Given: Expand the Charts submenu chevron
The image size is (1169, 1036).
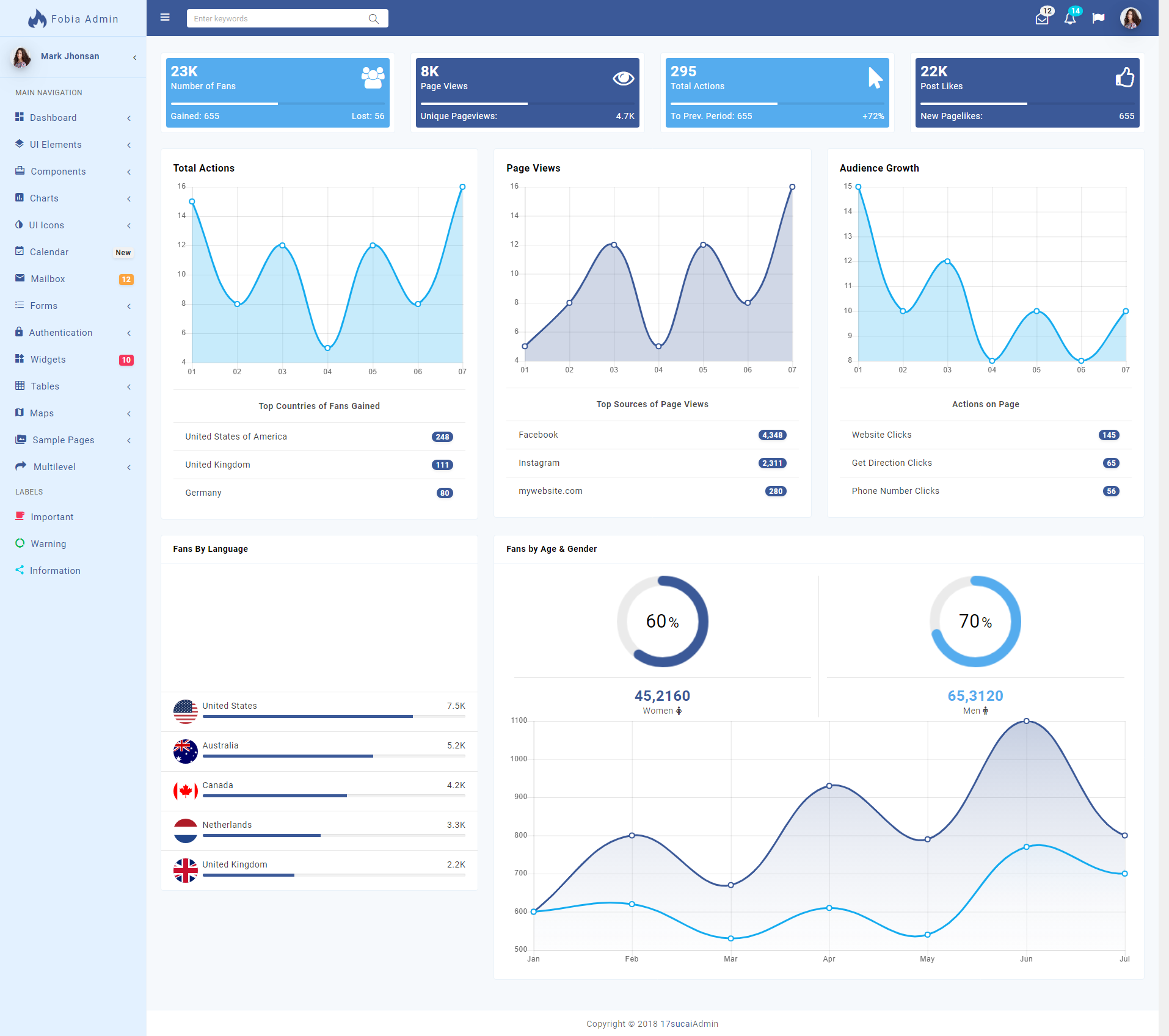Looking at the screenshot, I should coord(129,198).
